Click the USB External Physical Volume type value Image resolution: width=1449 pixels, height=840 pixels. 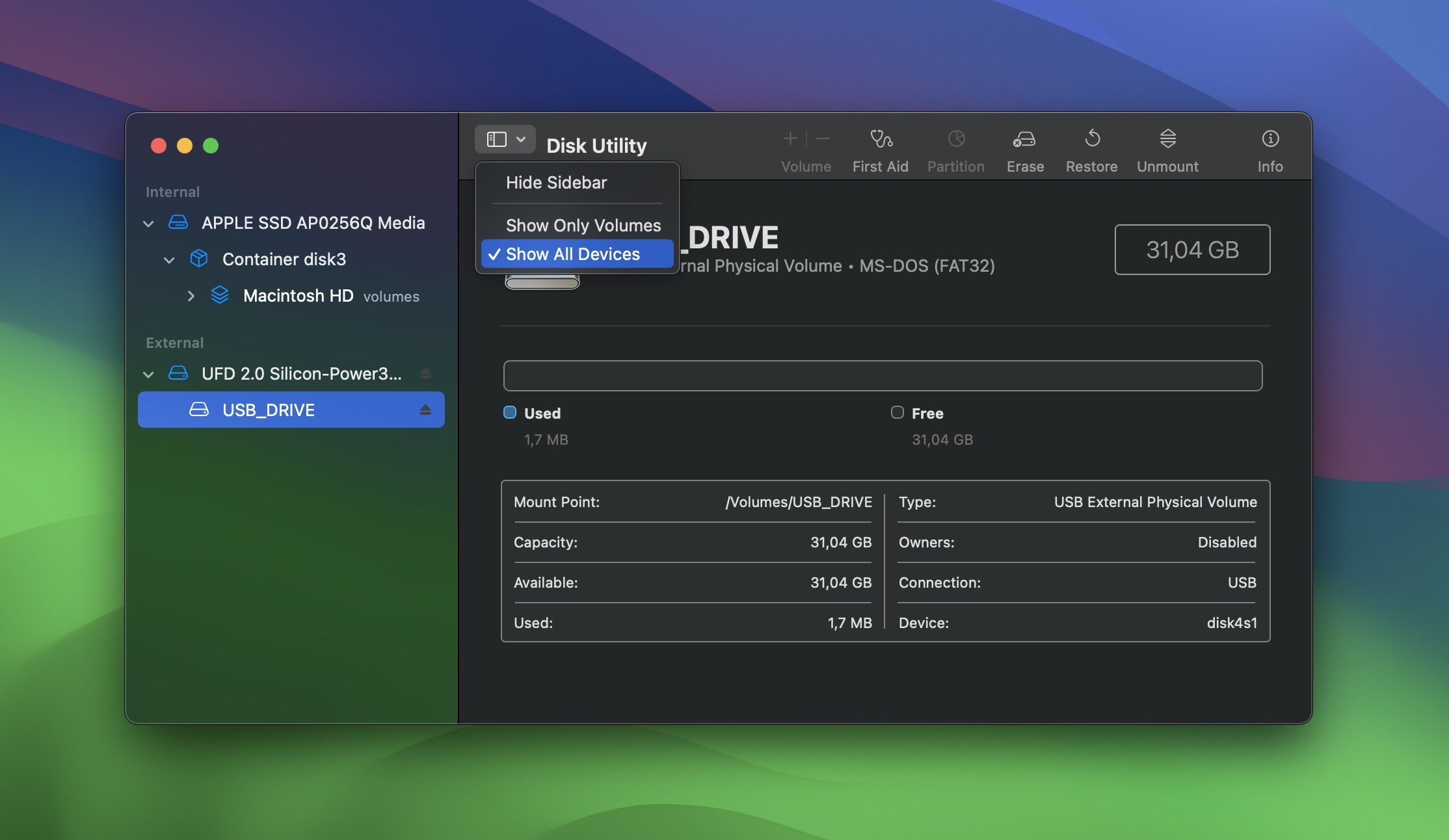1156,502
